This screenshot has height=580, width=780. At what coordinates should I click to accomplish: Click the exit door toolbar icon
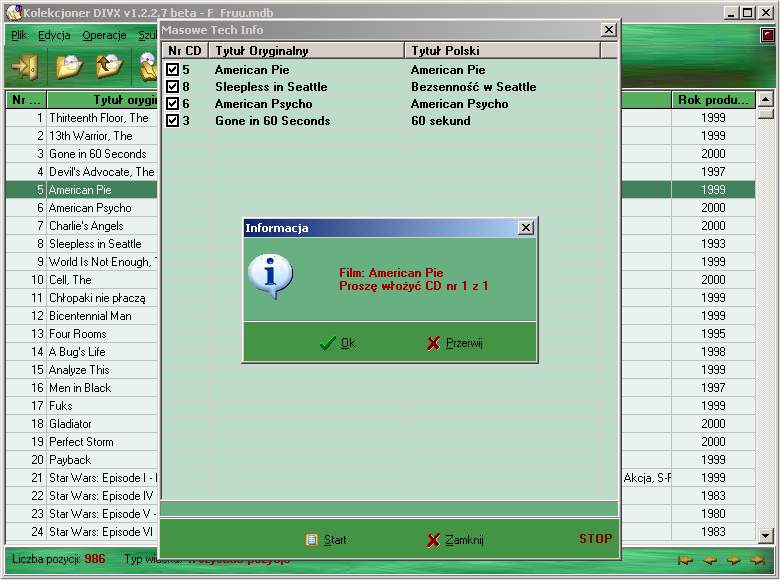click(x=23, y=66)
